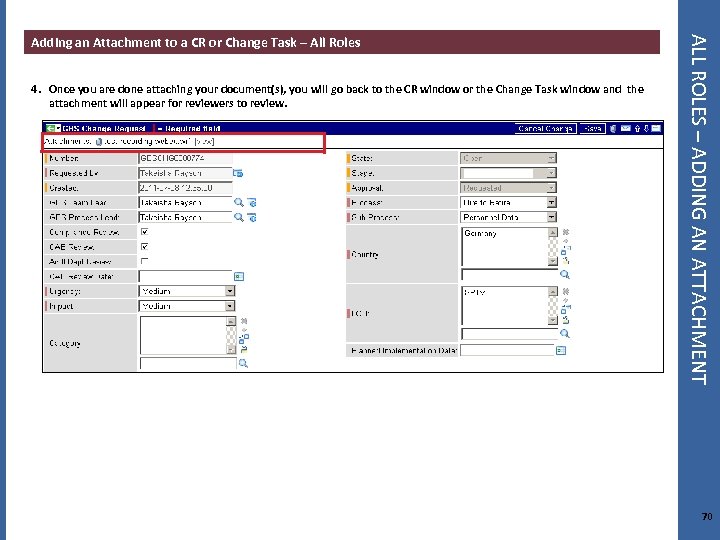
Task: Open the header dropdown arrow beside back arrow
Action: 58,128
